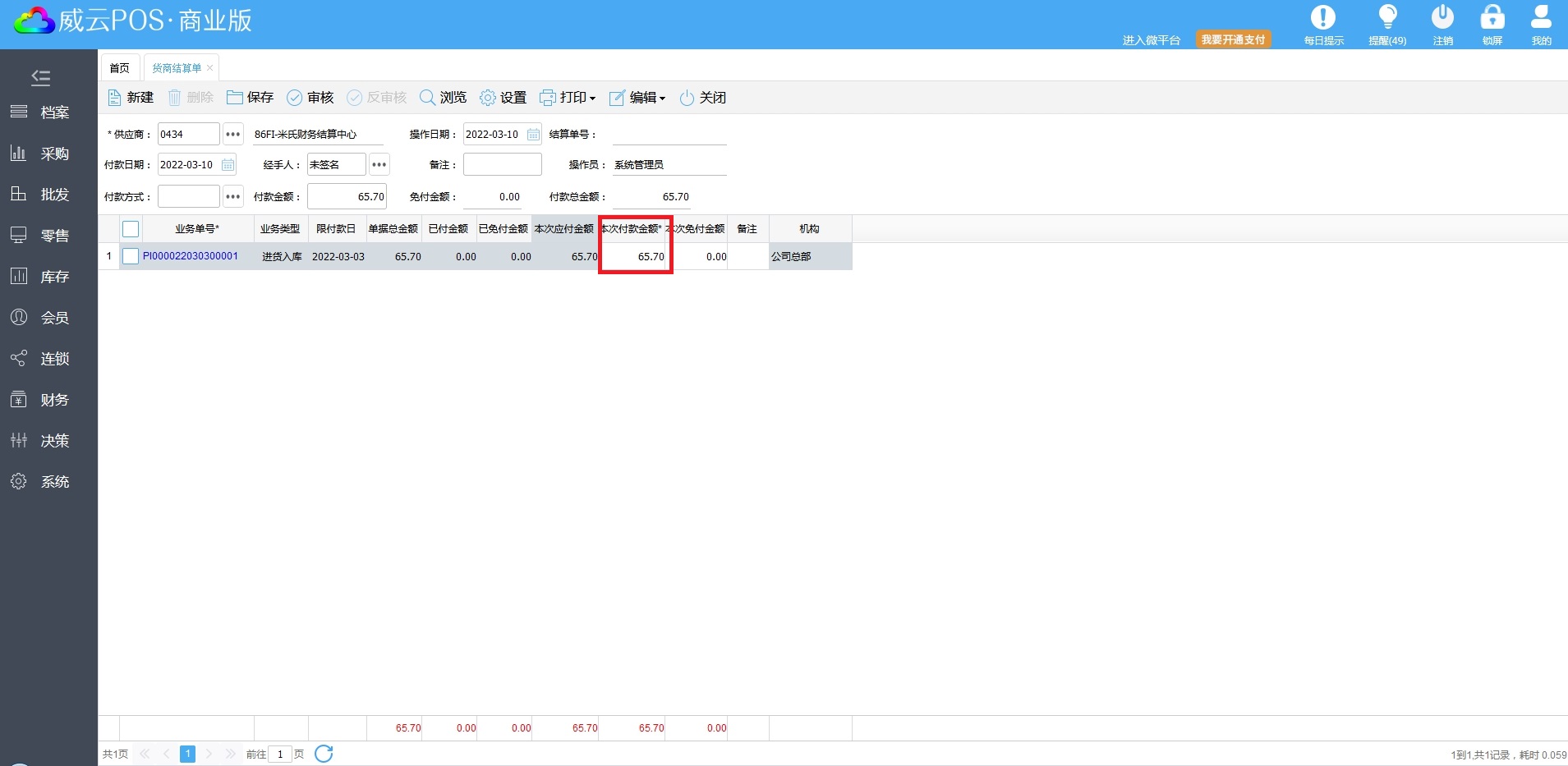Open the 提醒(49) reminders lightbulb icon
Screen dimensions: 1568x766
tap(1387, 18)
